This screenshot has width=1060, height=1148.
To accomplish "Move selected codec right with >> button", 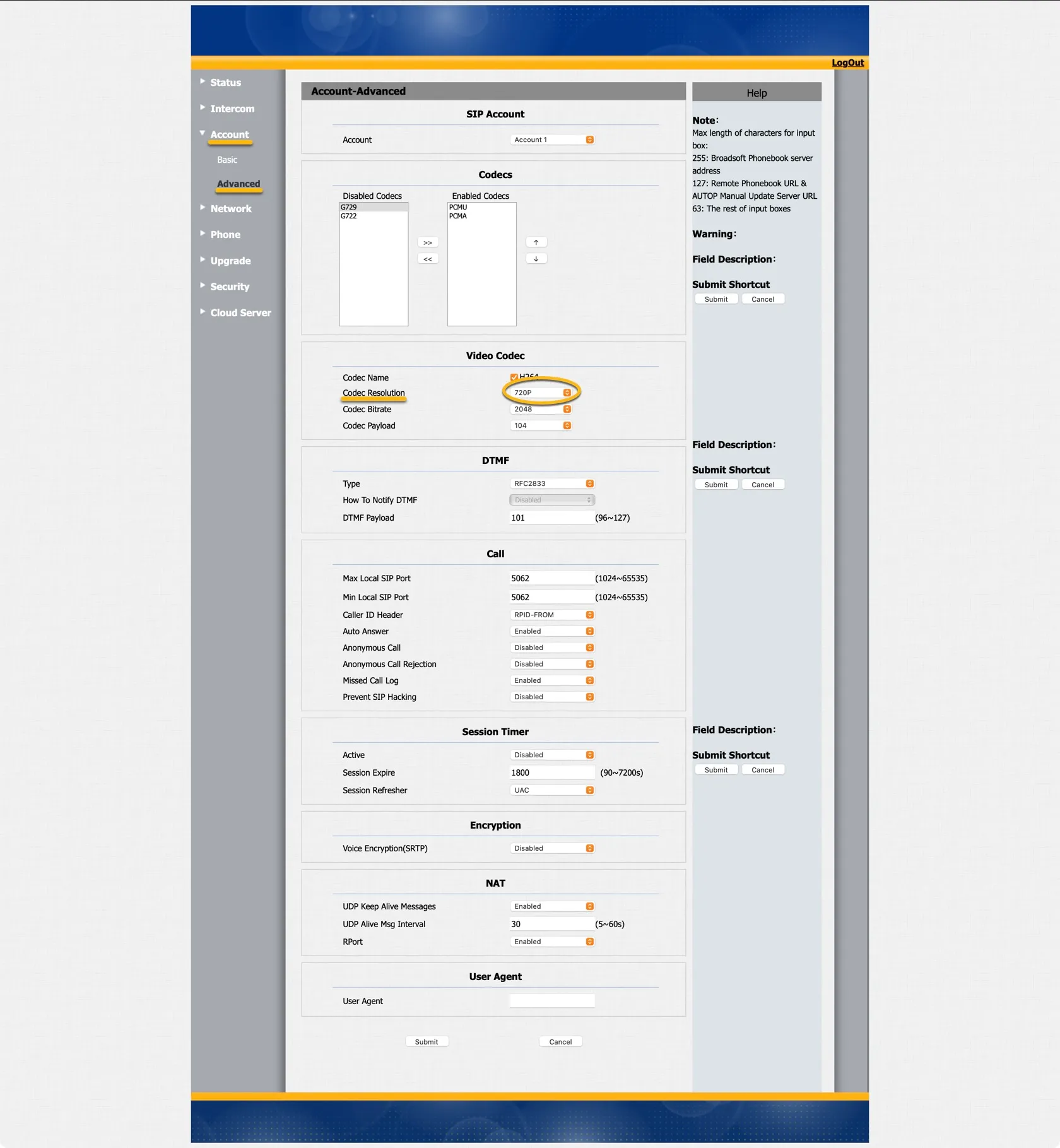I will (428, 242).
